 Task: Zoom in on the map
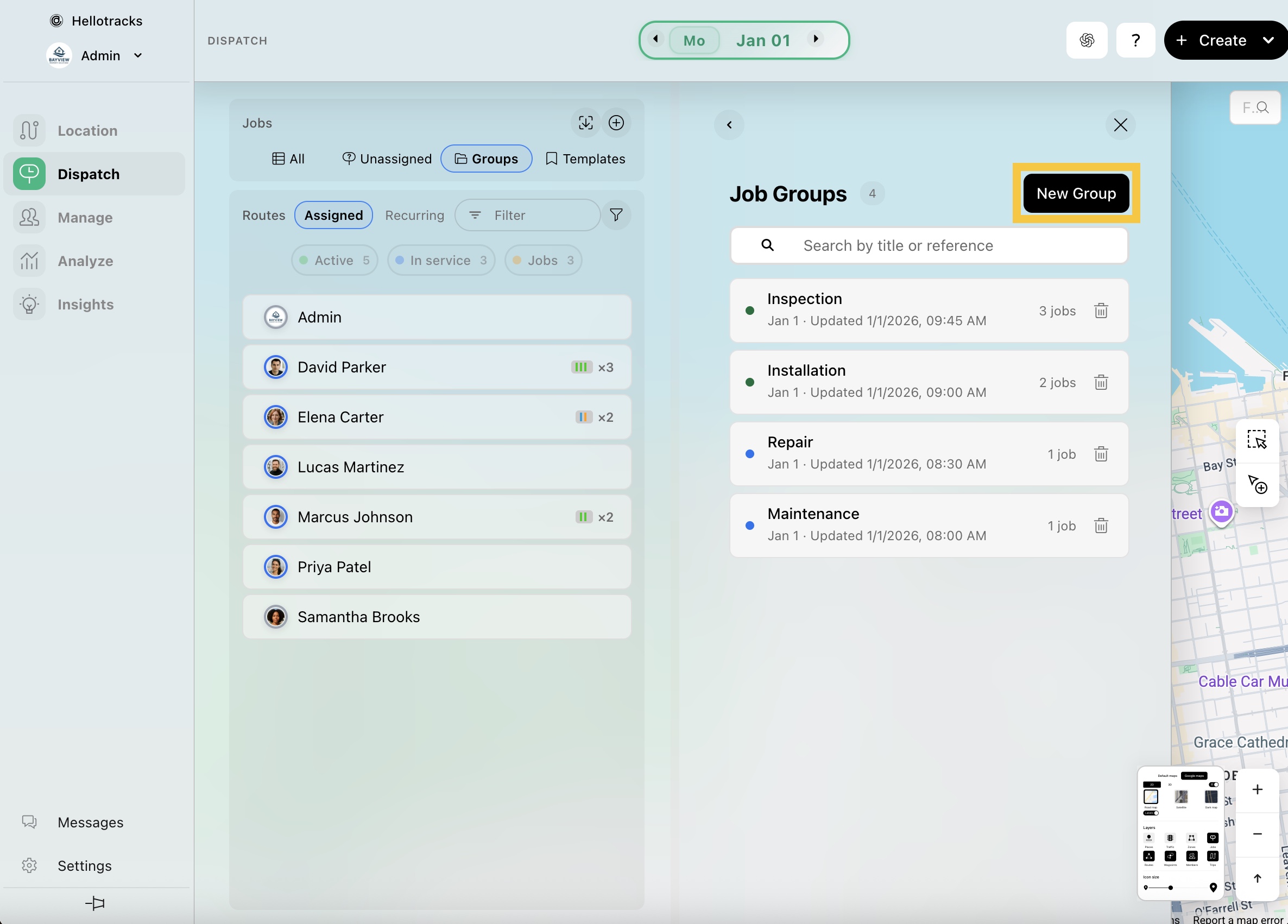coord(1257,789)
